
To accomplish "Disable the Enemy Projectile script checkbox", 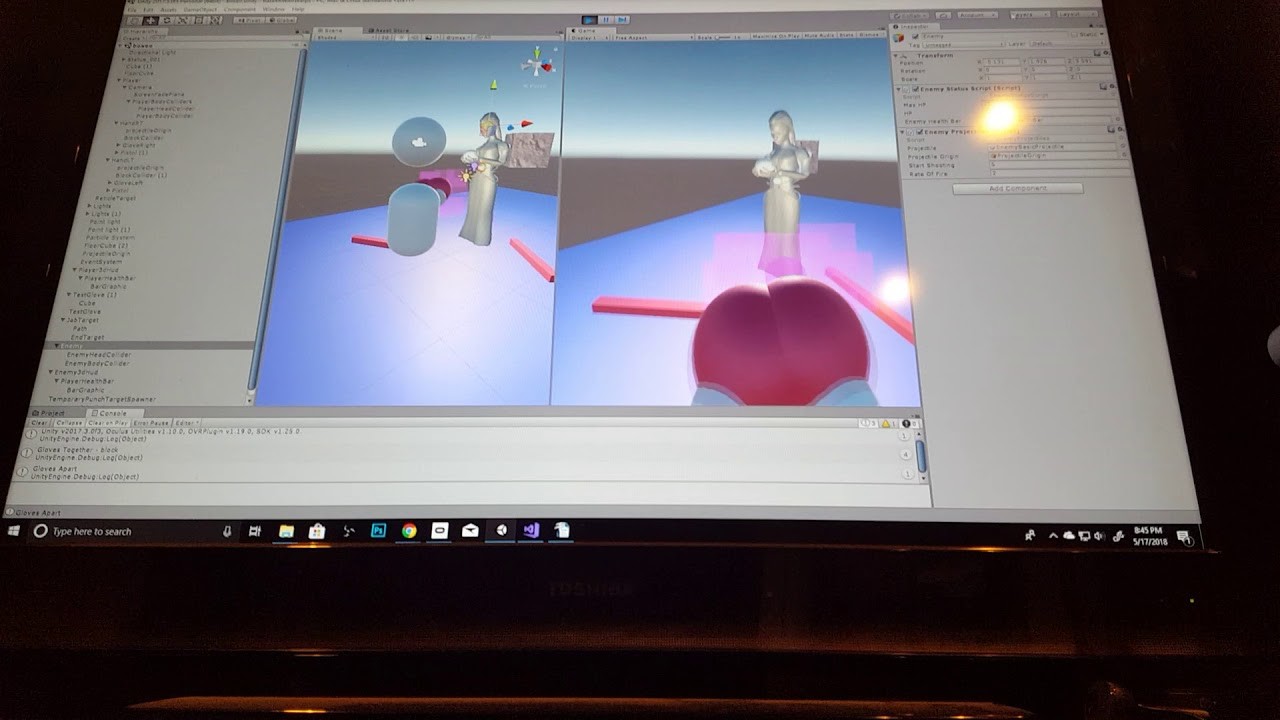I will pyautogui.click(x=920, y=132).
